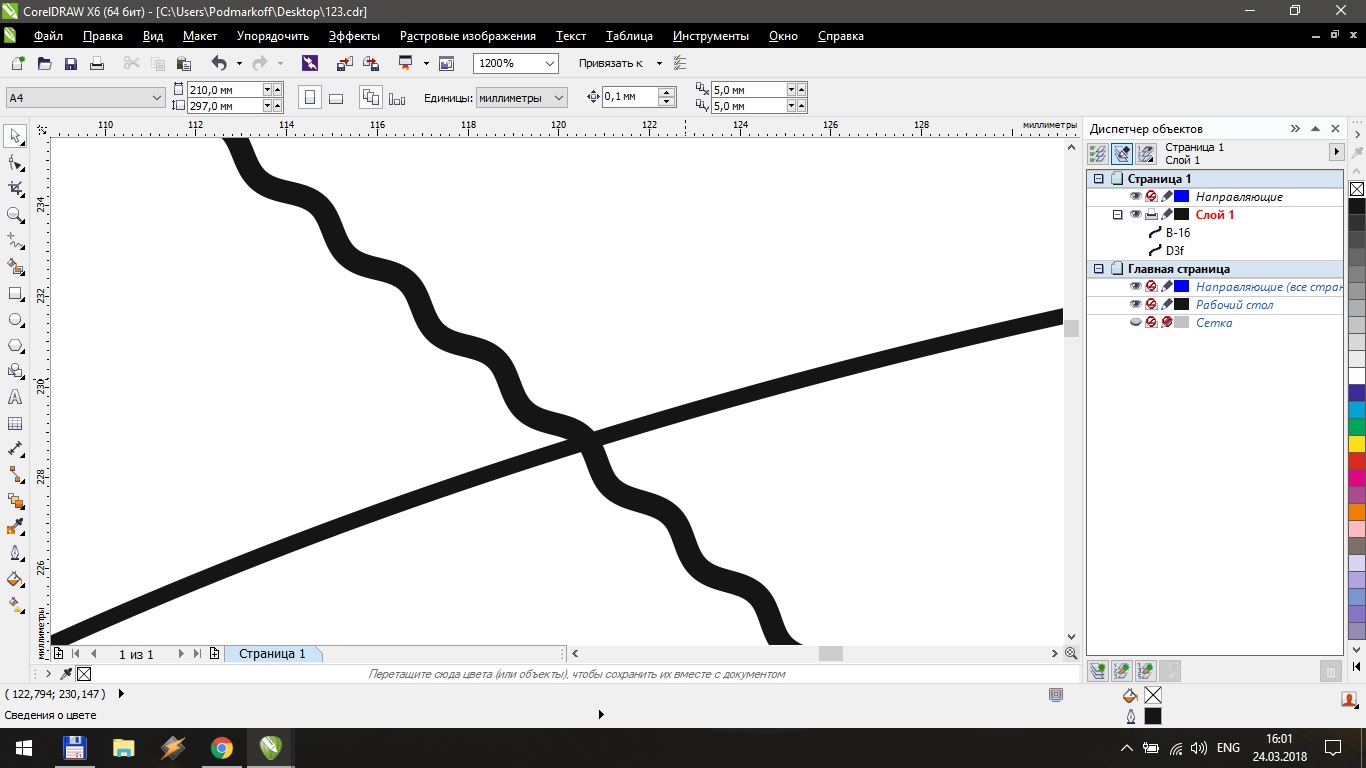
Task: Choose the Dimension tool
Action: [15, 449]
